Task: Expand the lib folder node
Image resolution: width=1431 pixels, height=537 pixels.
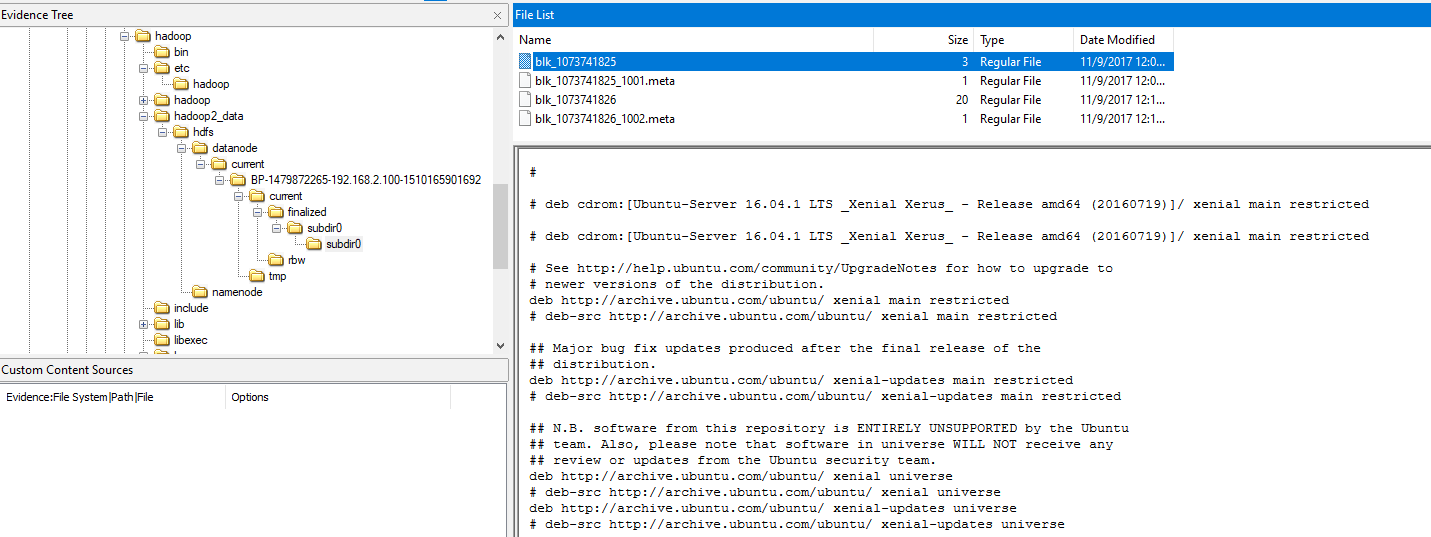Action: [144, 324]
